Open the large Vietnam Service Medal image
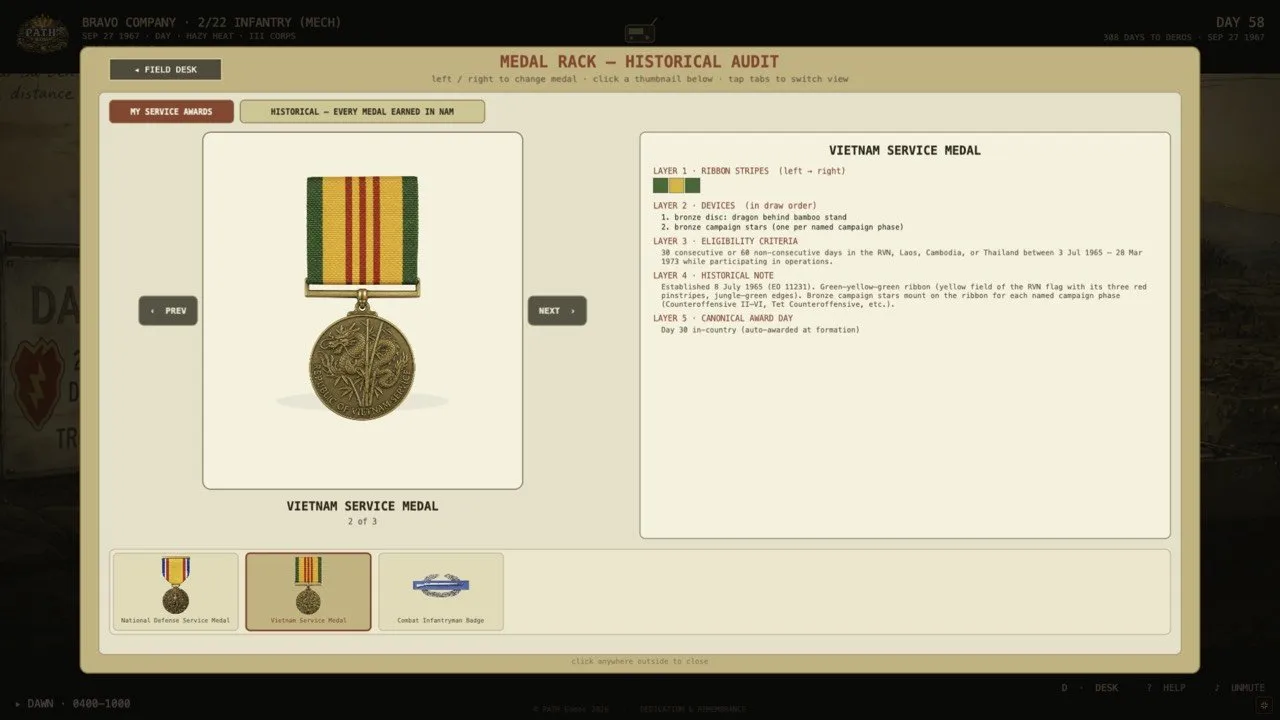1280x720 pixels. [362, 310]
